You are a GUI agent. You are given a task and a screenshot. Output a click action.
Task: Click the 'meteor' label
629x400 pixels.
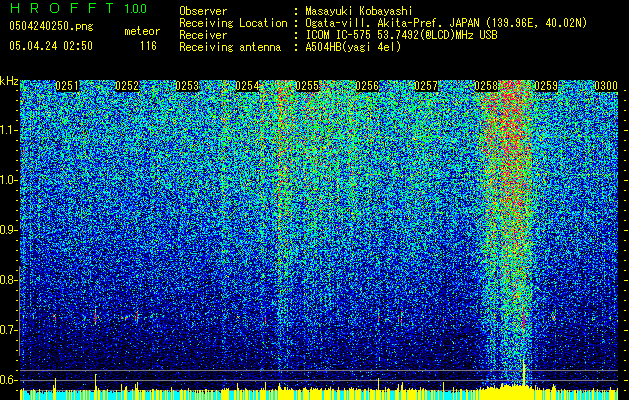(x=142, y=31)
